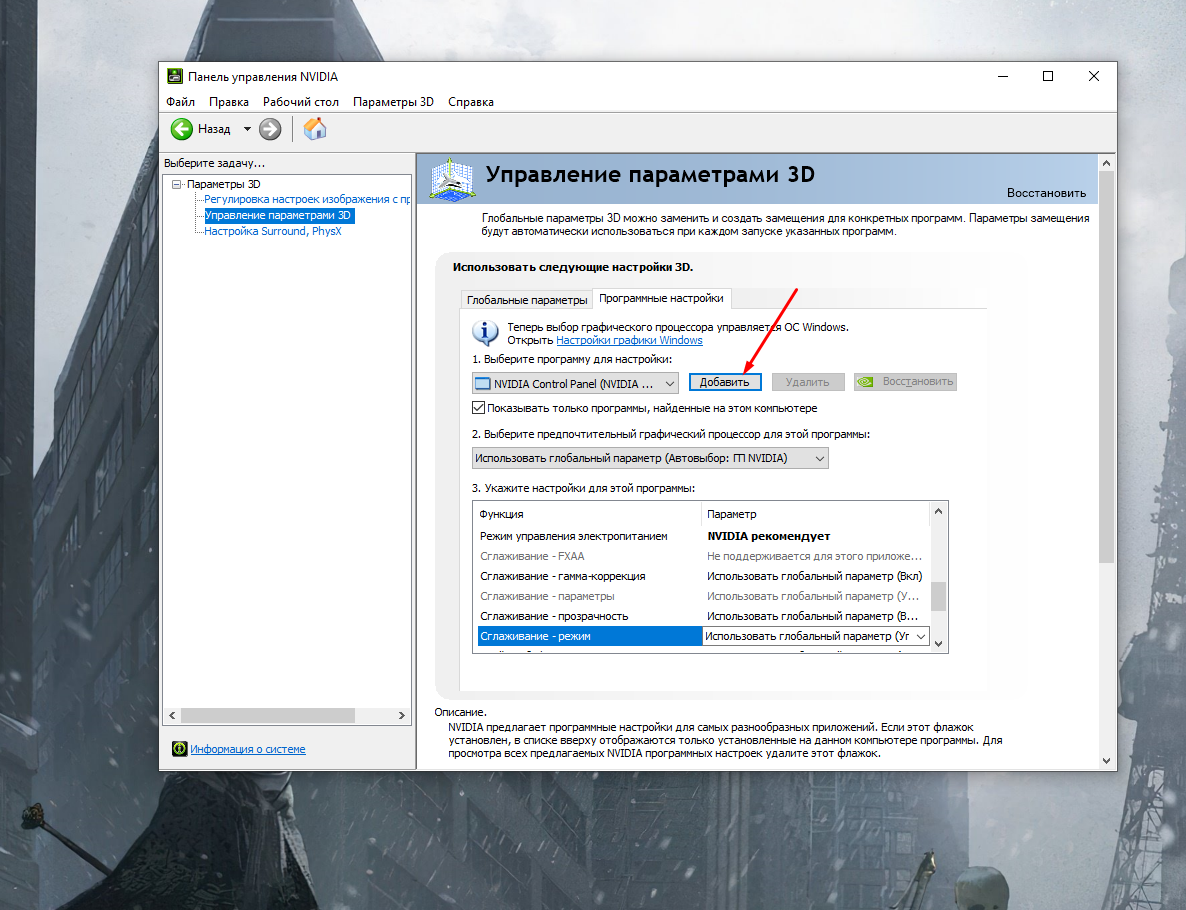The height and width of the screenshot is (910, 1186).
Task: Switch to Глобальные параметры tab
Action: 526,300
